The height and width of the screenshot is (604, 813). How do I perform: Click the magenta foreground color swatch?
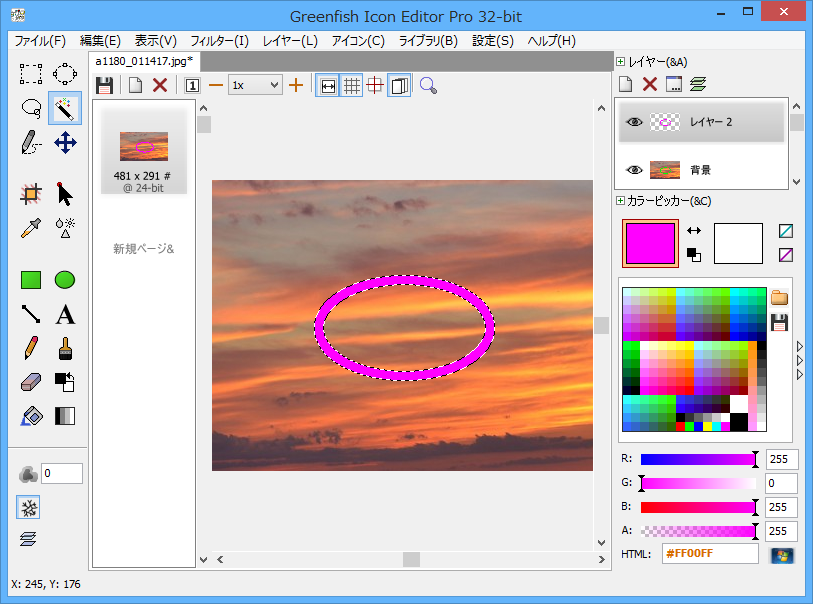[650, 244]
